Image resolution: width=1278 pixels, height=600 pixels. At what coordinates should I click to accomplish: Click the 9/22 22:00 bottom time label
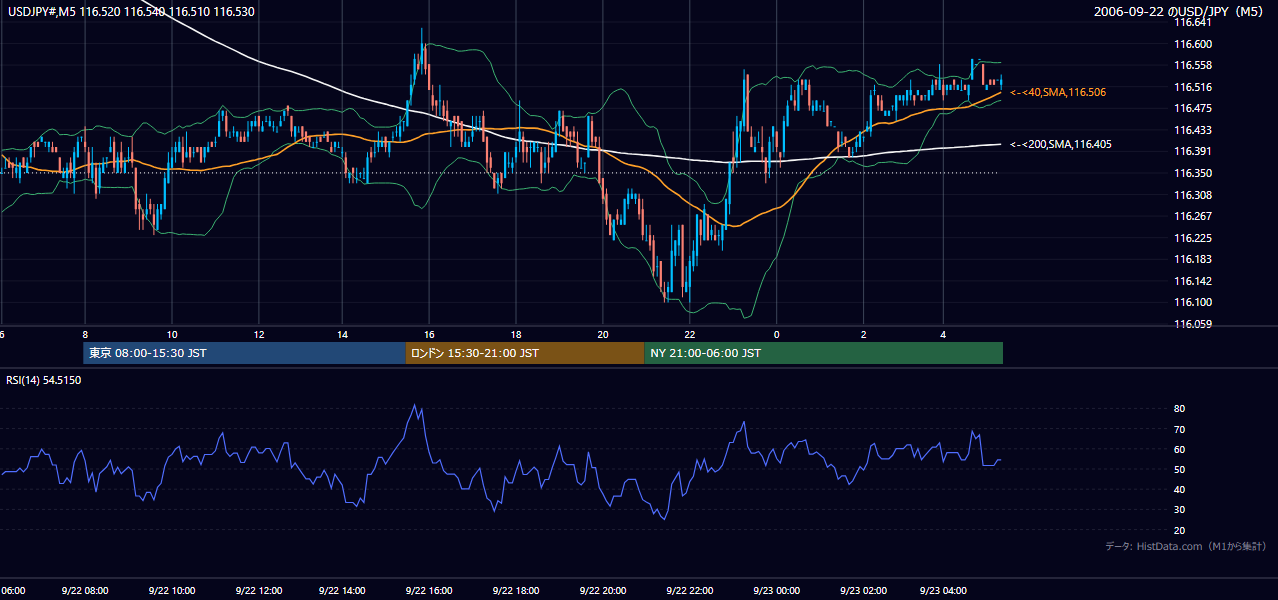[688, 591]
